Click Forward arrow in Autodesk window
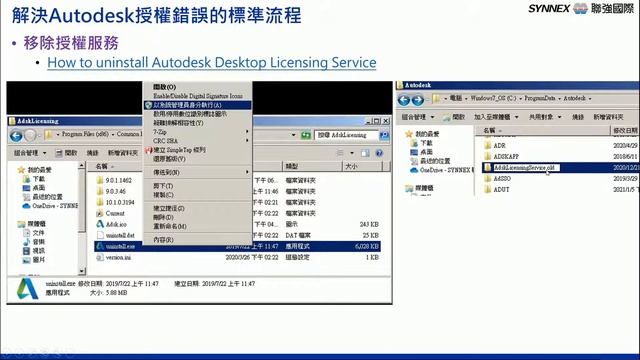The width and height of the screenshot is (640, 360). (418, 100)
